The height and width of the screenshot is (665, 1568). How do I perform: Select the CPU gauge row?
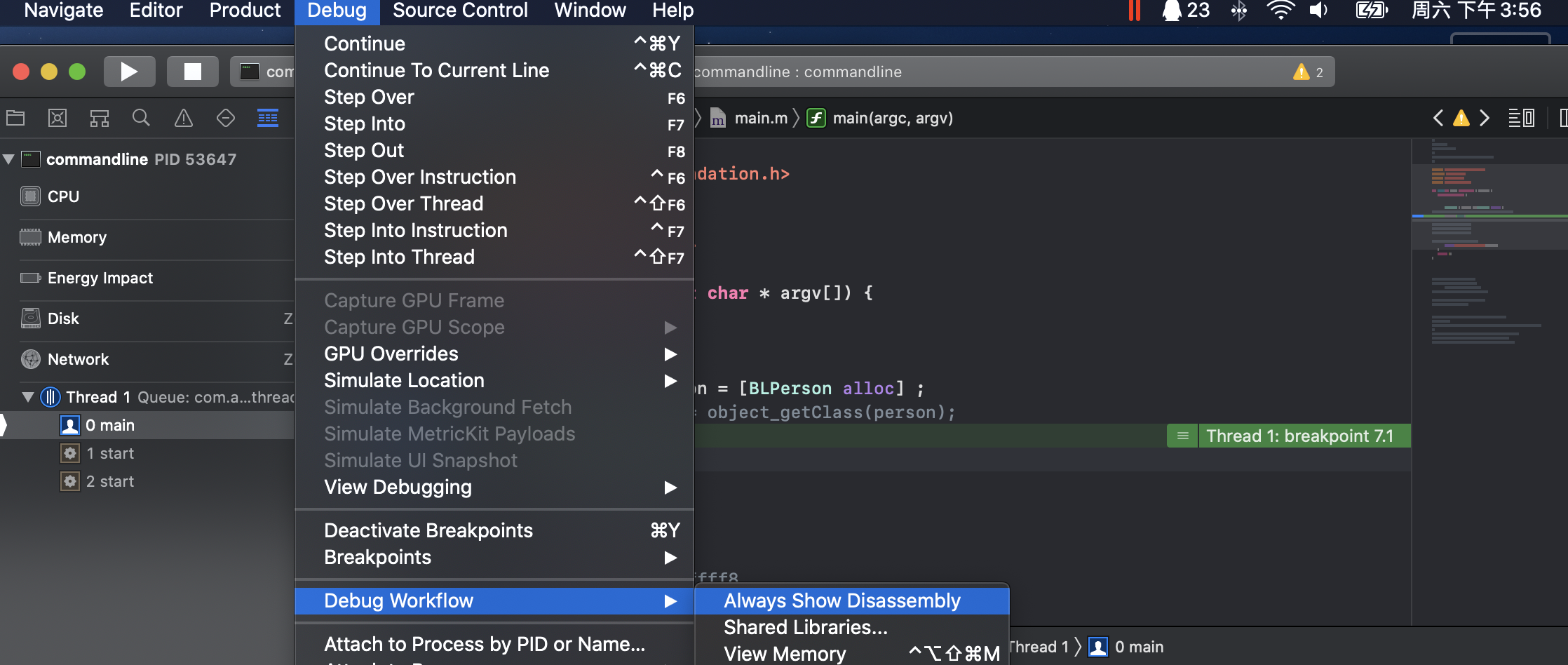pyautogui.click(x=63, y=196)
